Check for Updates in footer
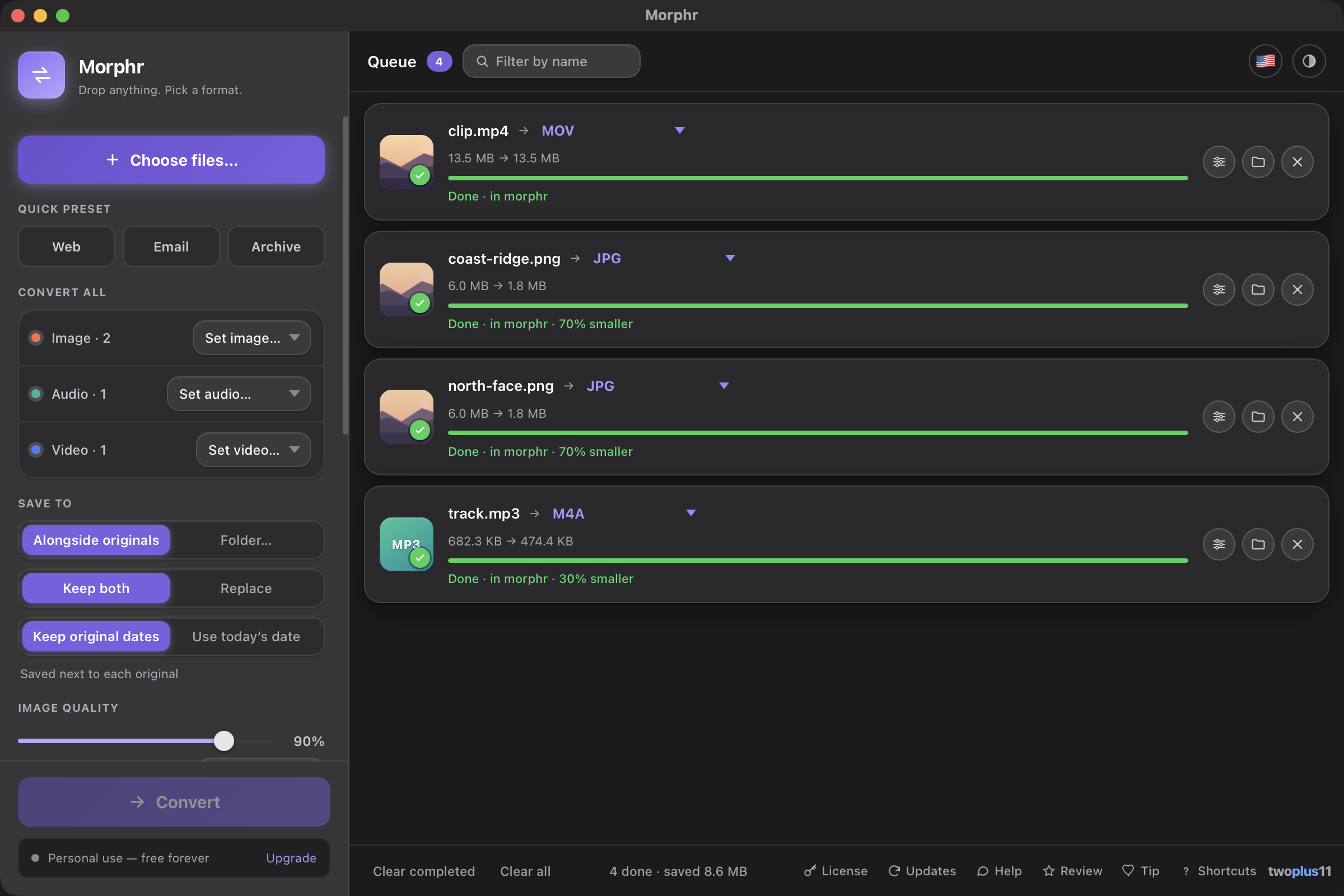This screenshot has width=1344, height=896. (x=922, y=871)
